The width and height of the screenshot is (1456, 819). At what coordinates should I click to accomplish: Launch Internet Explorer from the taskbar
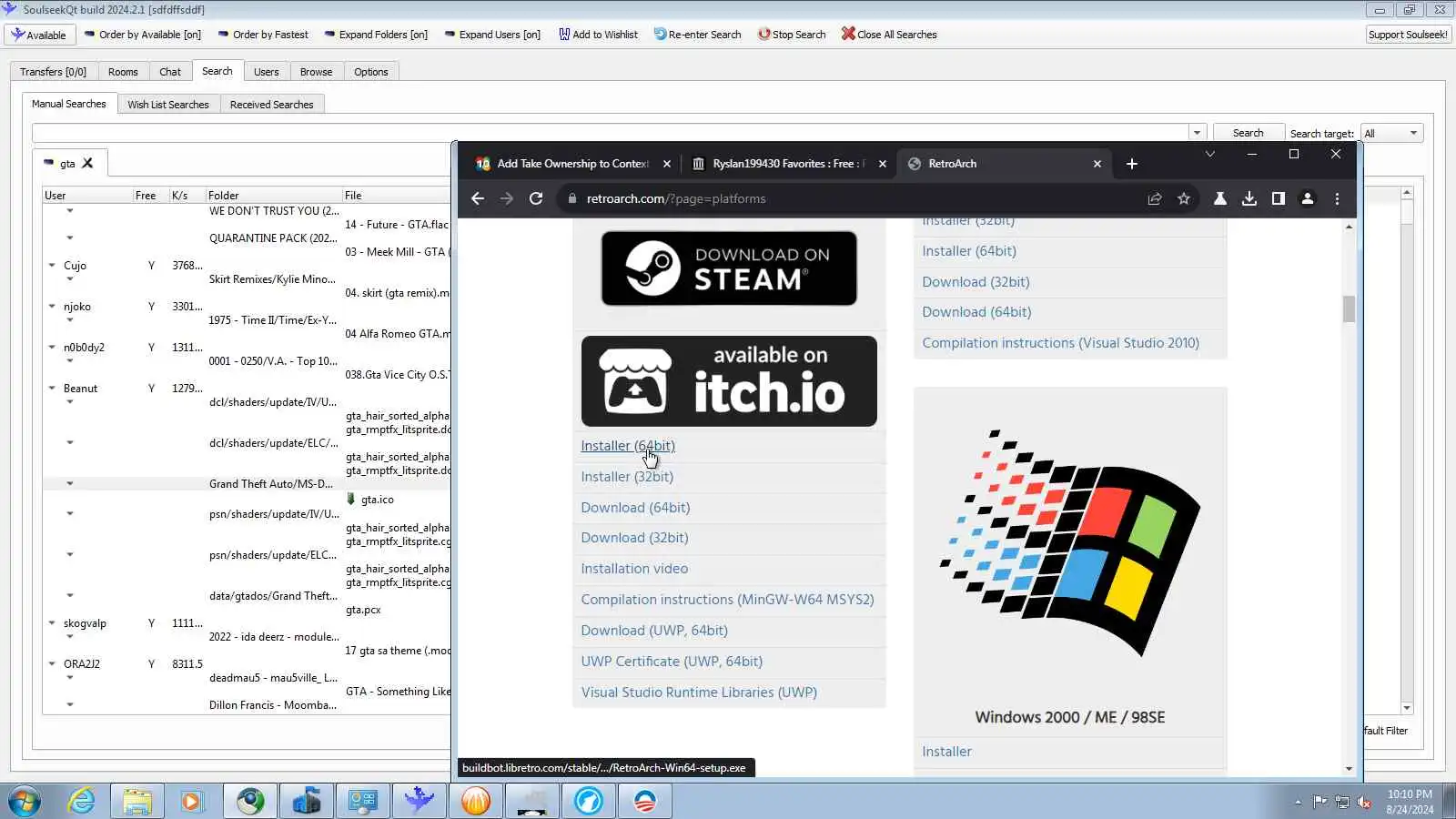point(82,801)
